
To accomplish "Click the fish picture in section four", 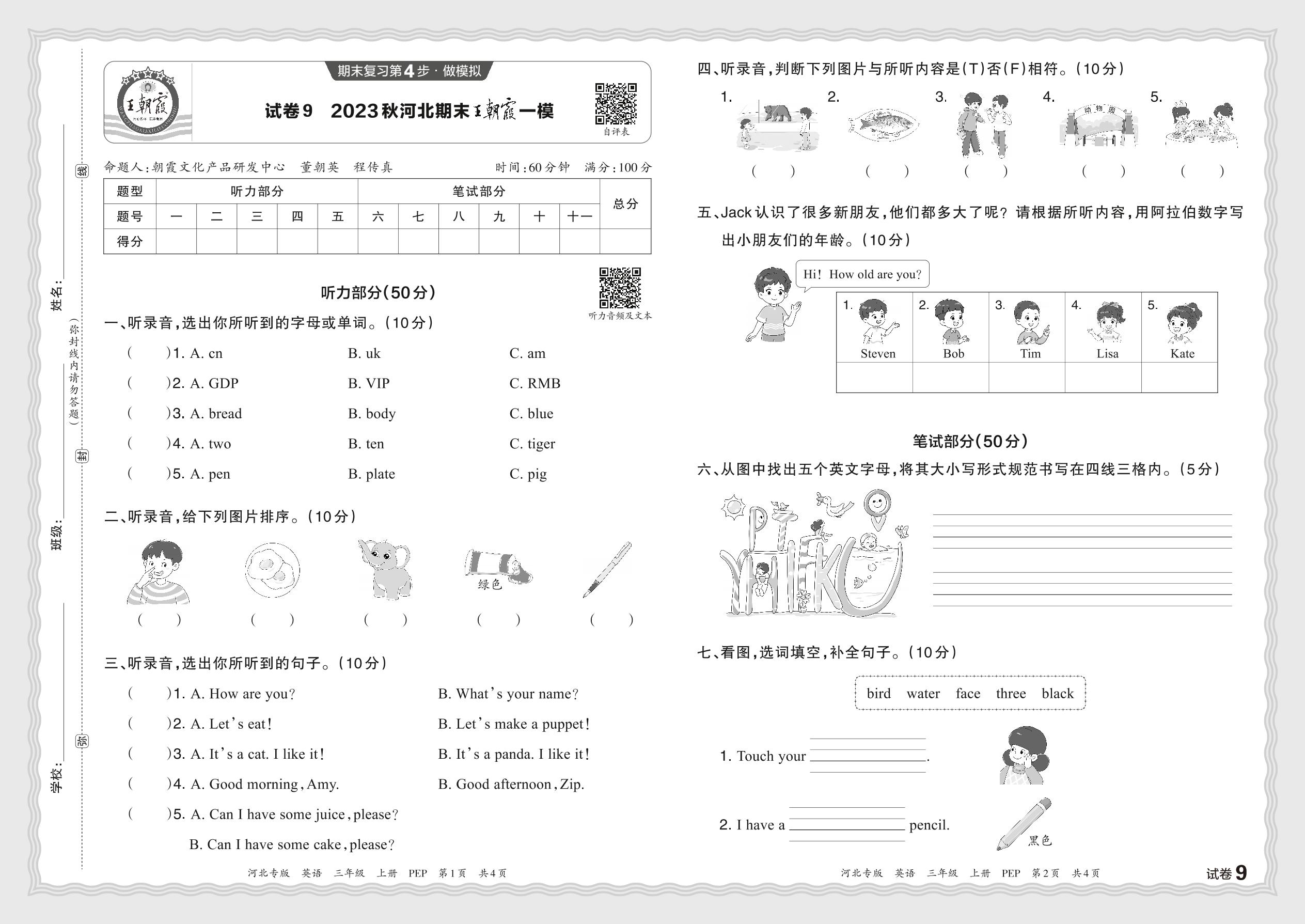I will 883,125.
